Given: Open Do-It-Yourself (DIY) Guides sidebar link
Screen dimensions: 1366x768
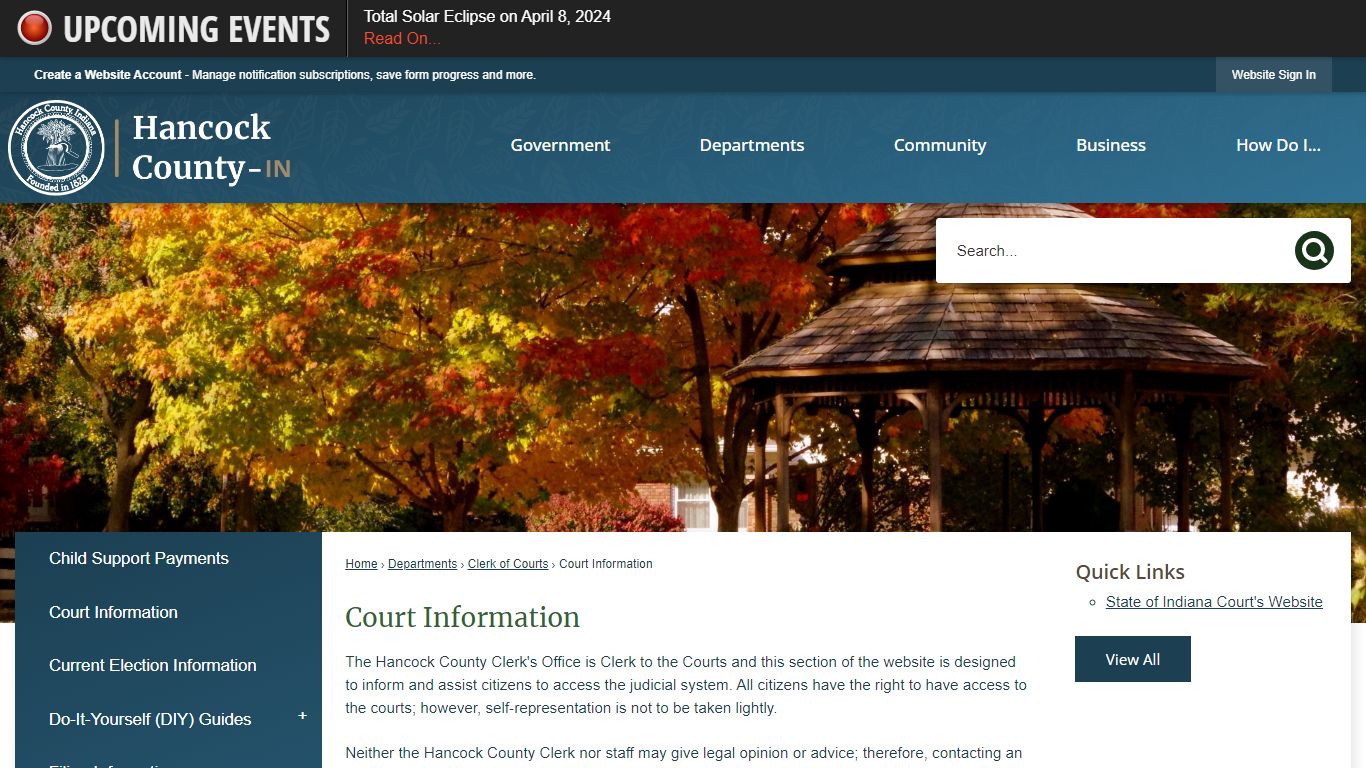Looking at the screenshot, I should (150, 719).
